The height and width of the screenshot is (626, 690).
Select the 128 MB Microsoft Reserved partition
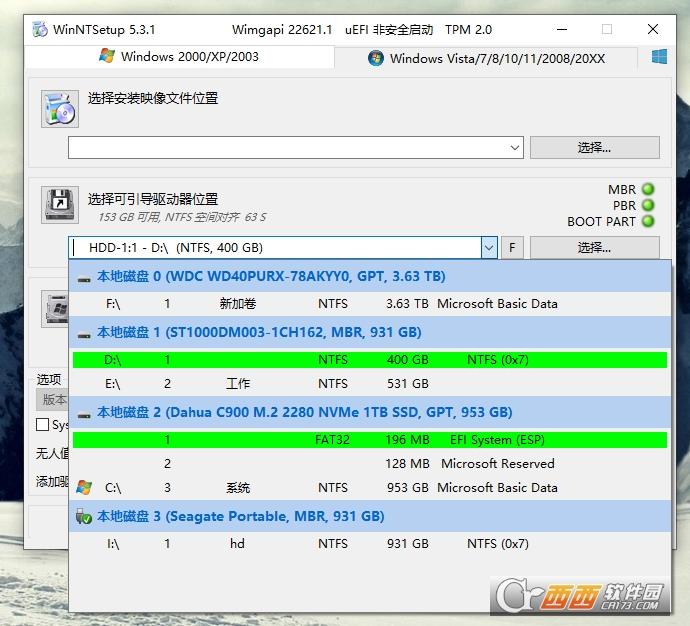[370, 464]
